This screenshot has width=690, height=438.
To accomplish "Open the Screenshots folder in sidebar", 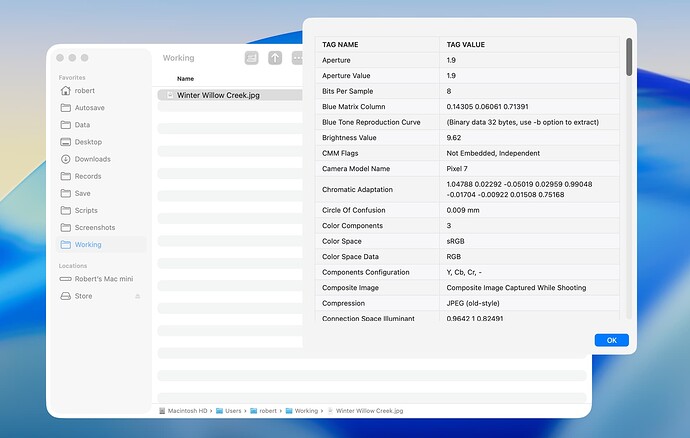I will (101, 228).
